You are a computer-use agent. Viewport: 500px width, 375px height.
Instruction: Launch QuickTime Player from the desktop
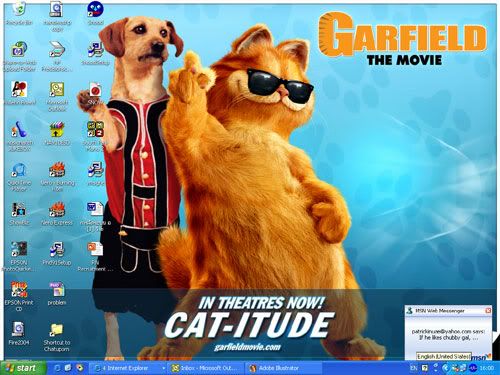tap(19, 169)
